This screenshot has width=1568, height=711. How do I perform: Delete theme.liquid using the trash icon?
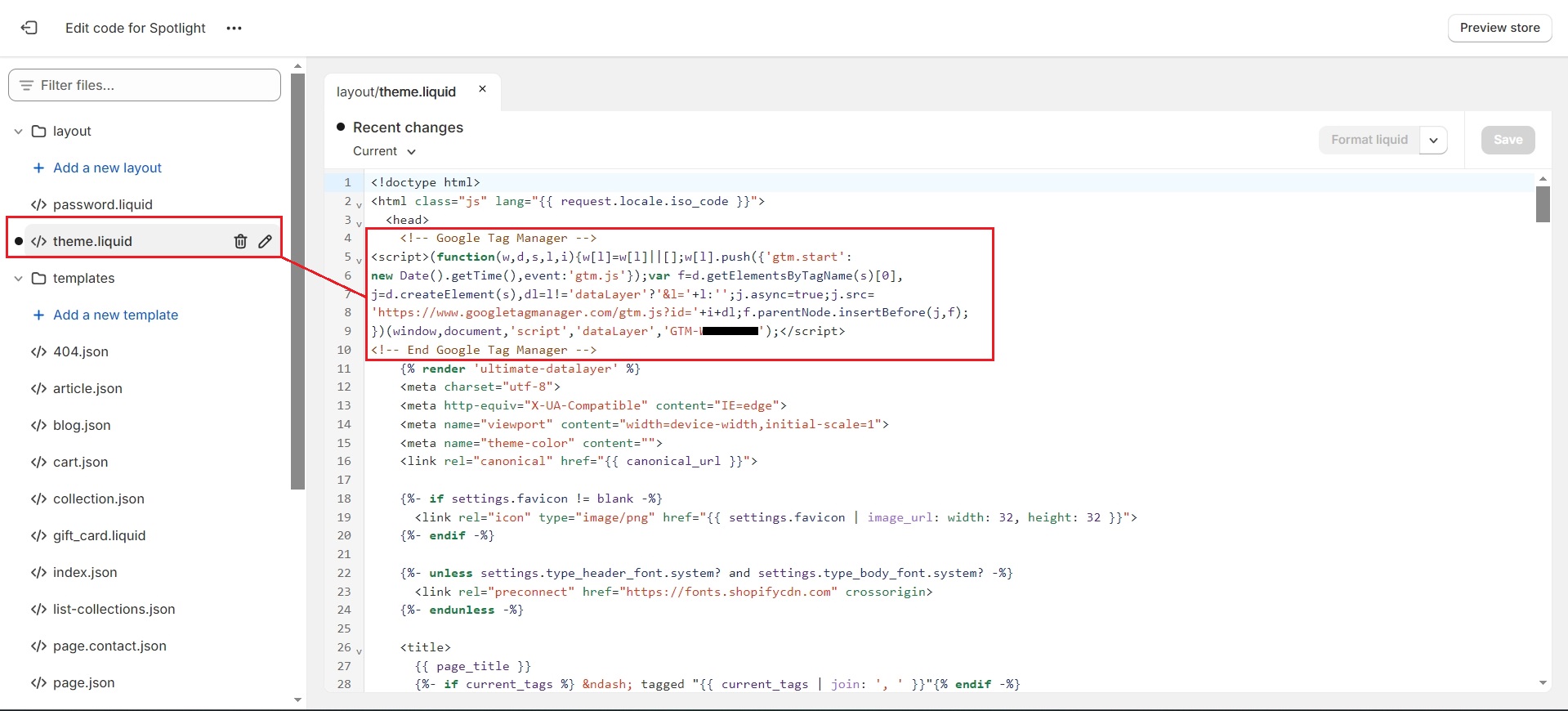[x=240, y=241]
